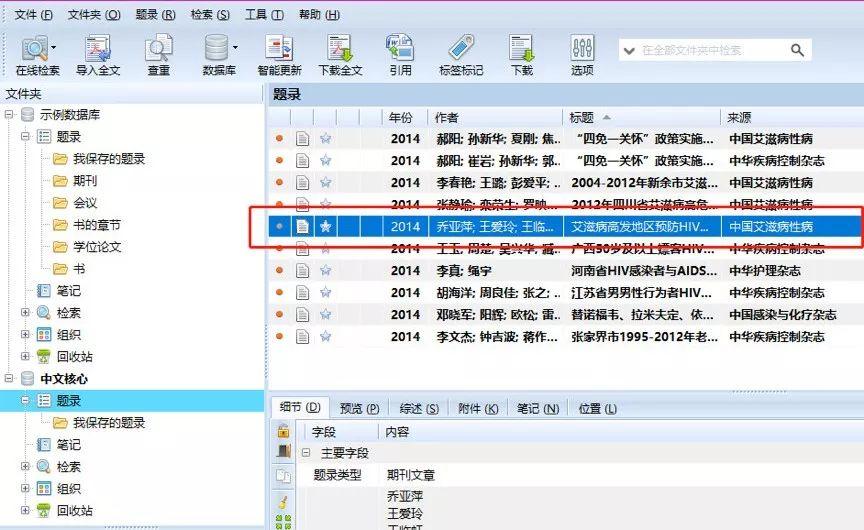Screen dimensions: 864x530
Task: Toggle the read-status dot on the 李文杰 row
Action: (279, 336)
